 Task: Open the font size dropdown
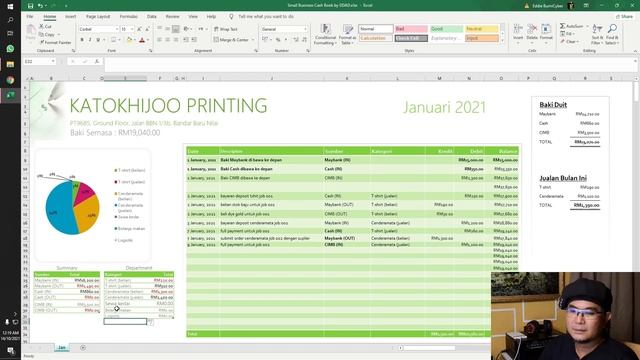coord(132,29)
